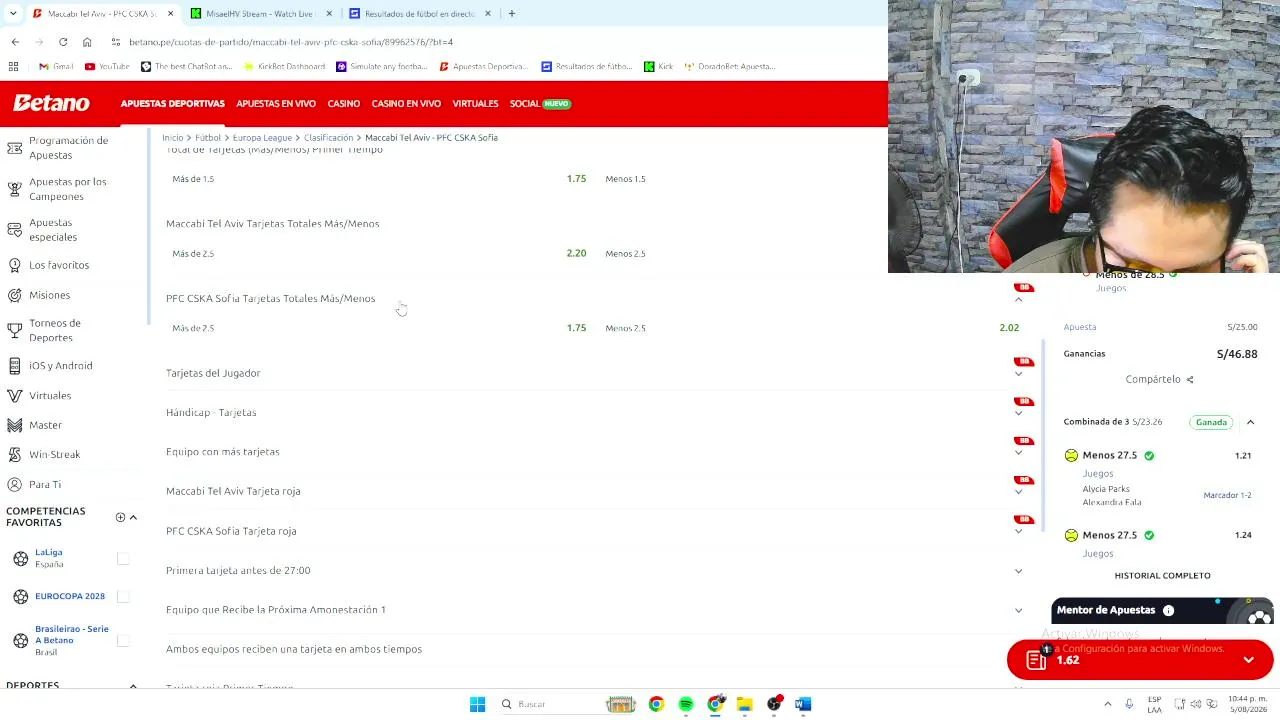Open Apuestas por los Campeones trophy icon
The width and height of the screenshot is (1280, 720).
tap(14, 189)
